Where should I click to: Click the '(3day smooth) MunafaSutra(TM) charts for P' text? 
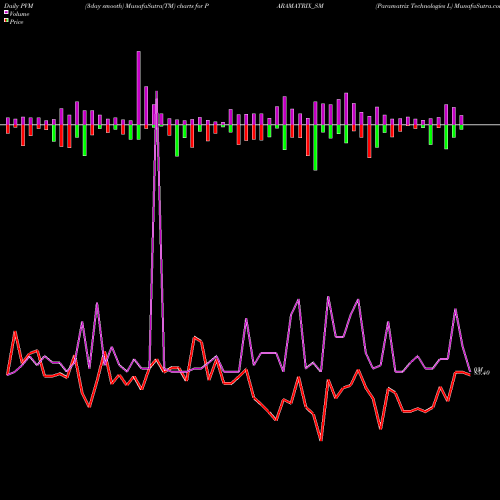click(147, 6)
